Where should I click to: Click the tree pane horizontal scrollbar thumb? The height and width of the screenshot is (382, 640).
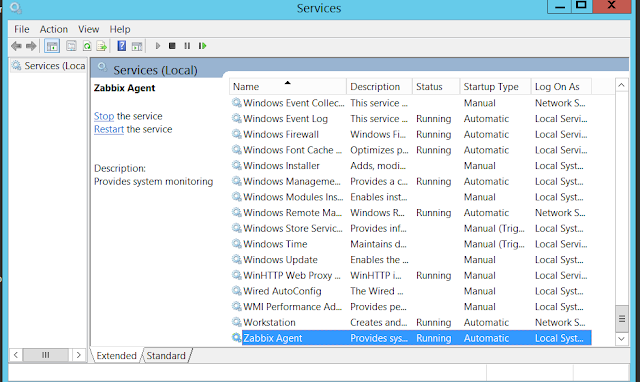[x=45, y=355]
